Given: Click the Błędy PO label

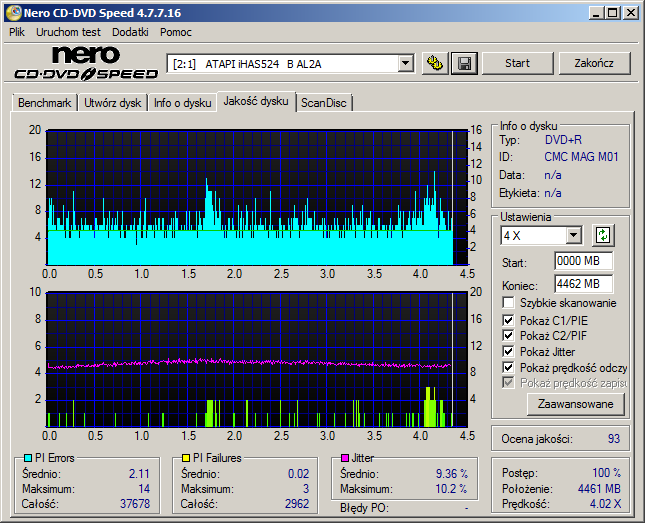Looking at the screenshot, I should pos(364,508).
